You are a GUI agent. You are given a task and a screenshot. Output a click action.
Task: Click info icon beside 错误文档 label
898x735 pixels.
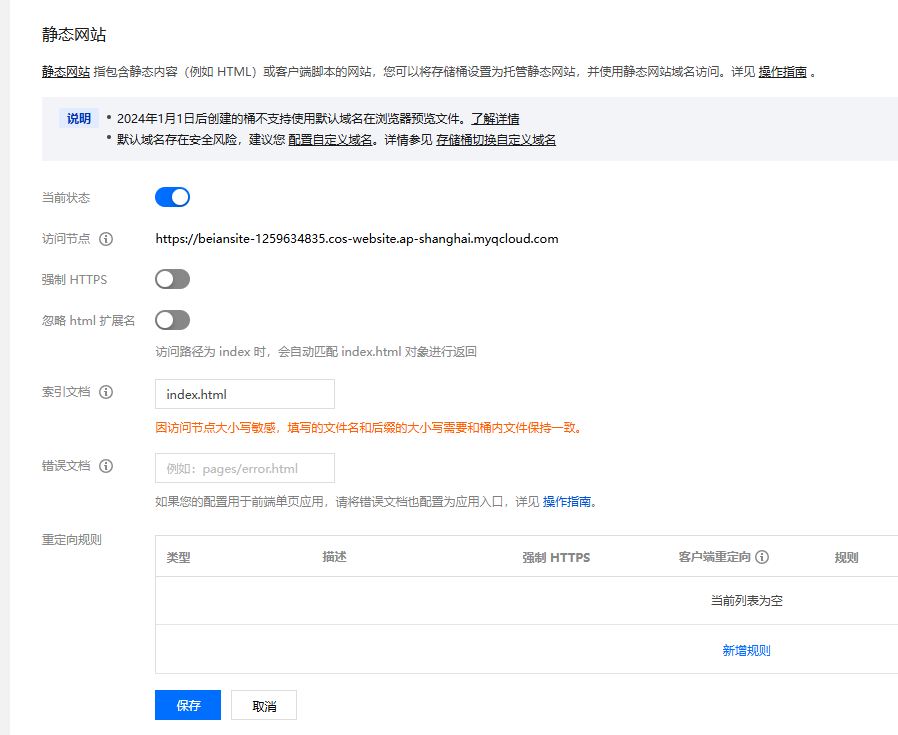coord(106,466)
